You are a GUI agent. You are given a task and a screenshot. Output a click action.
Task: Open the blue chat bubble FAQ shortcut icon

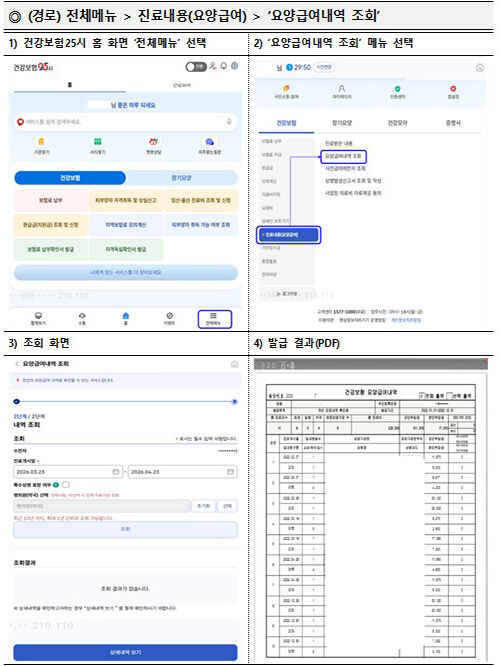[209, 141]
